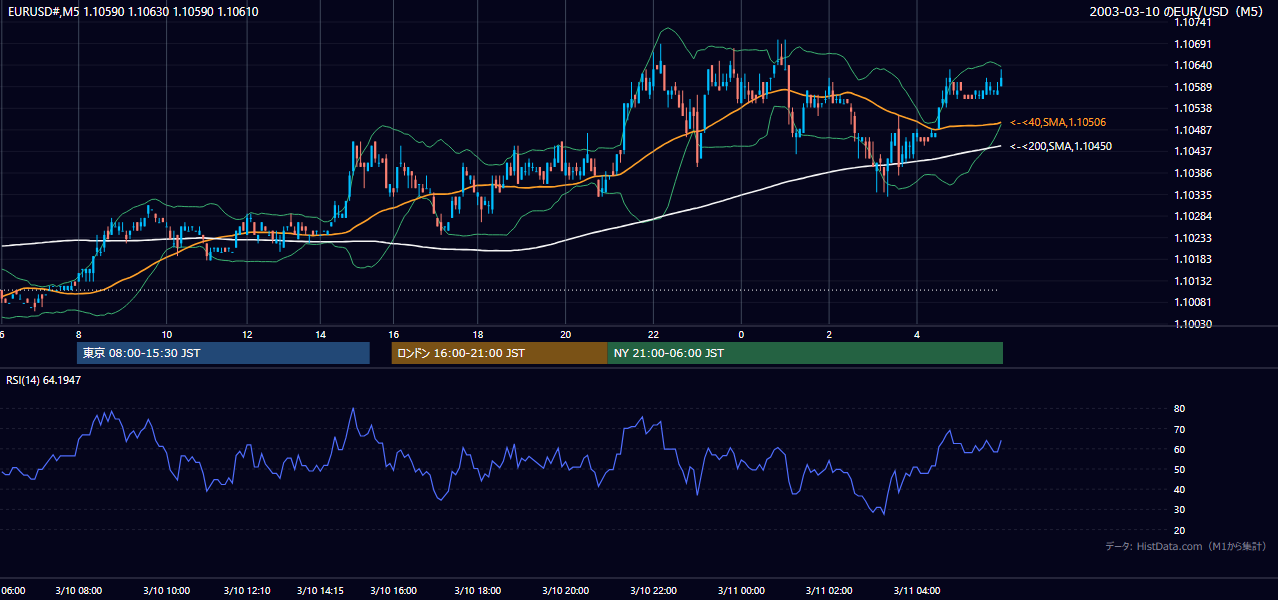Click the '<-<200,SMA,1.10450' white label

click(1061, 146)
